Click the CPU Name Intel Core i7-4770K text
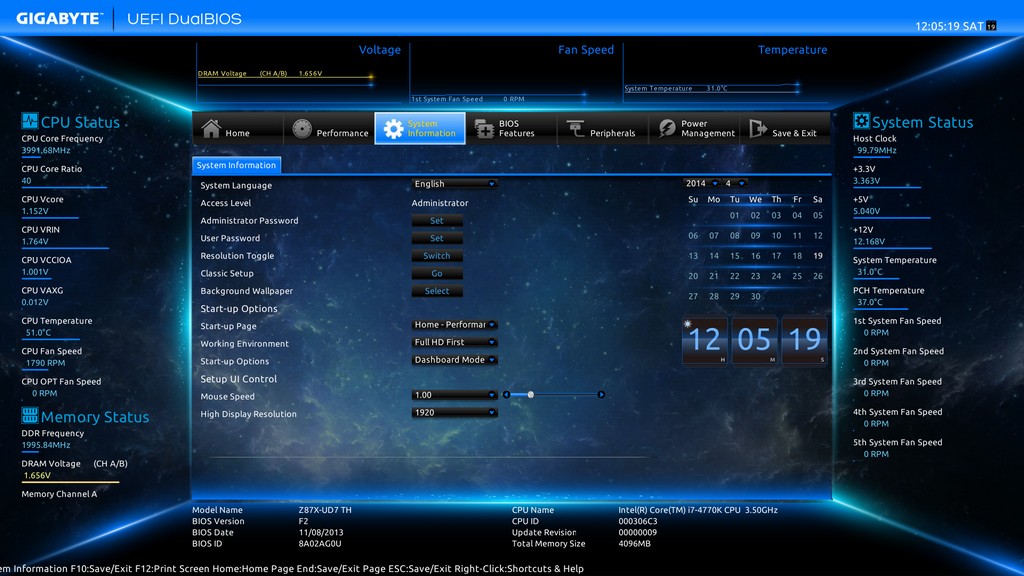Image resolution: width=1024 pixels, height=576 pixels. click(x=698, y=510)
